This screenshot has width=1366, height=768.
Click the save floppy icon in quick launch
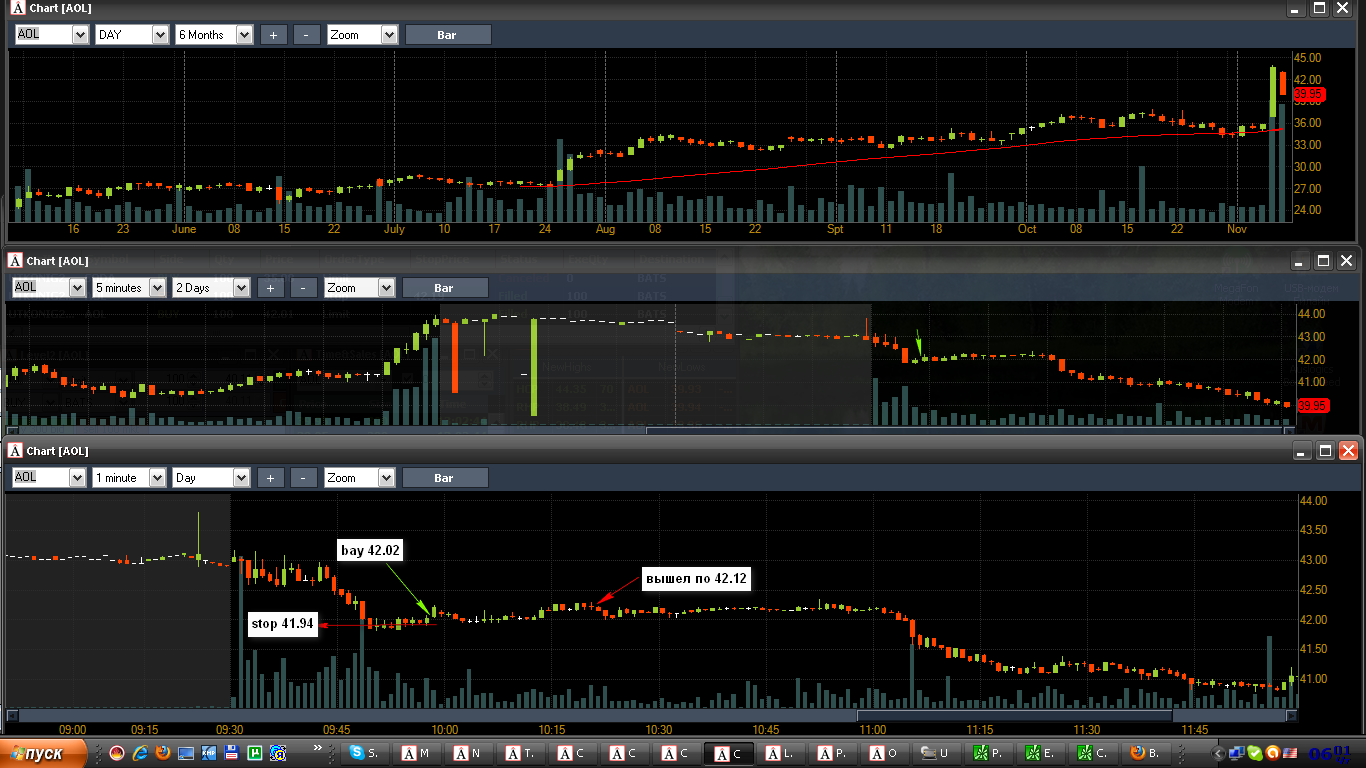coord(231,753)
